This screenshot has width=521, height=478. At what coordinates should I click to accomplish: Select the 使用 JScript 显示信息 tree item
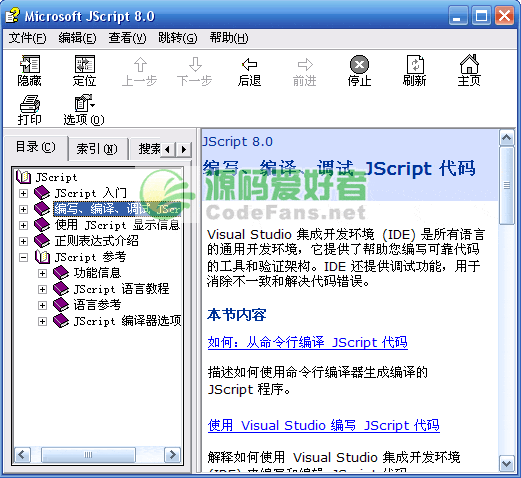pyautogui.click(x=117, y=225)
